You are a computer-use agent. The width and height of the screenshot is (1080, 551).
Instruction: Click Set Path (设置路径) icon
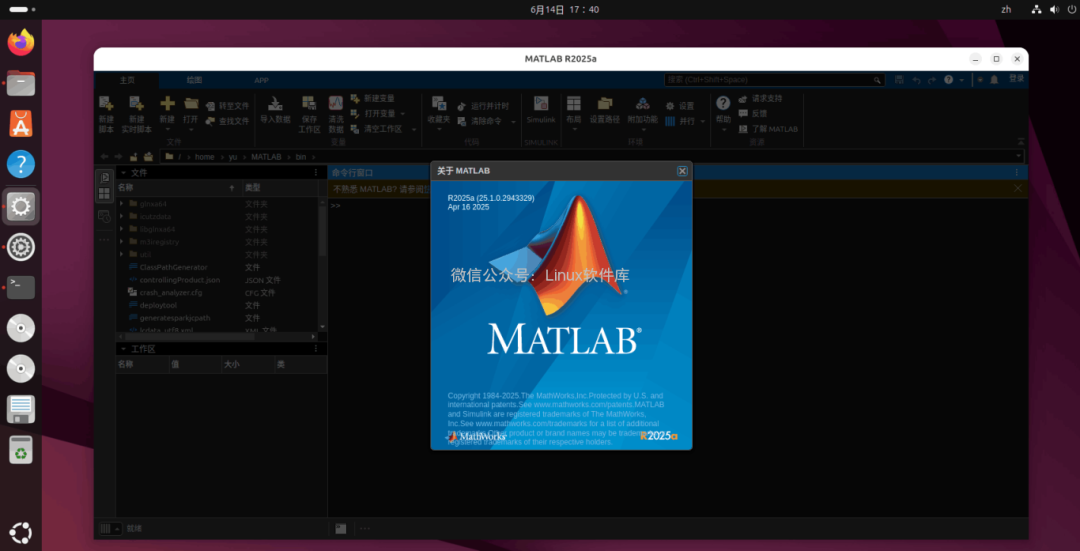click(605, 104)
